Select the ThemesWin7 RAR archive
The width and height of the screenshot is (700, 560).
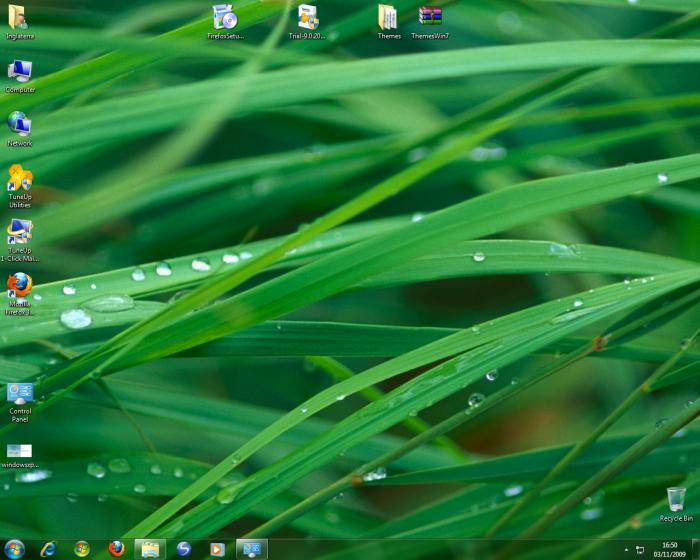430,18
